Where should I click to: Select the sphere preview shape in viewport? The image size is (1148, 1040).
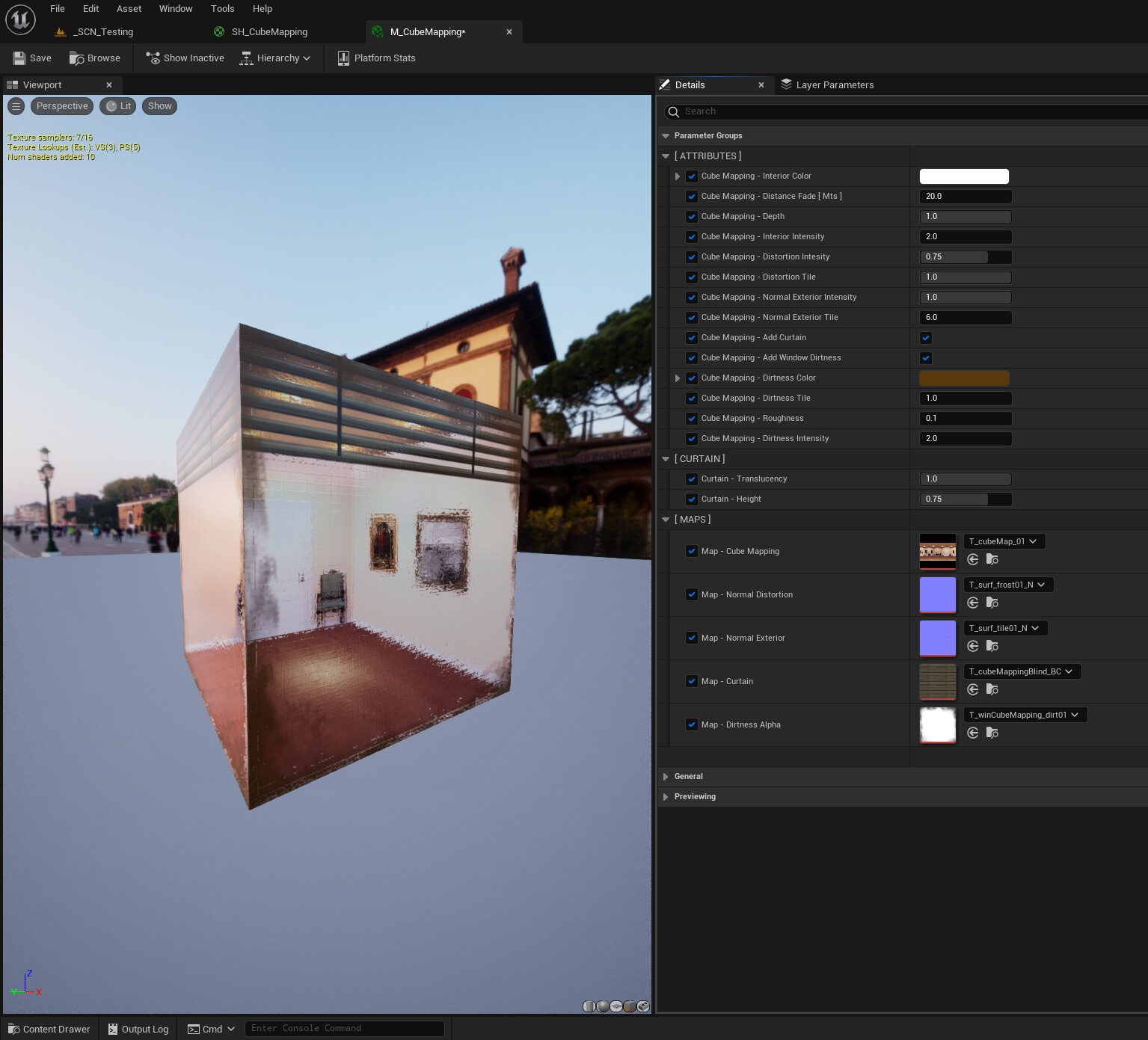[603, 1006]
